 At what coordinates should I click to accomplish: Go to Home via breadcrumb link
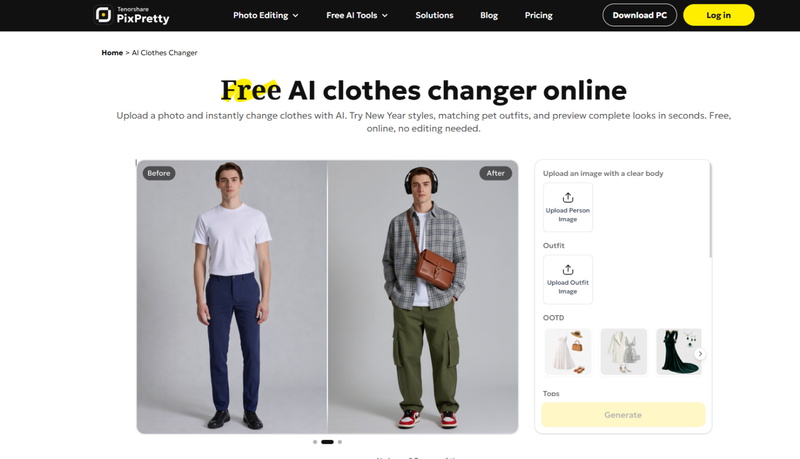[112, 53]
